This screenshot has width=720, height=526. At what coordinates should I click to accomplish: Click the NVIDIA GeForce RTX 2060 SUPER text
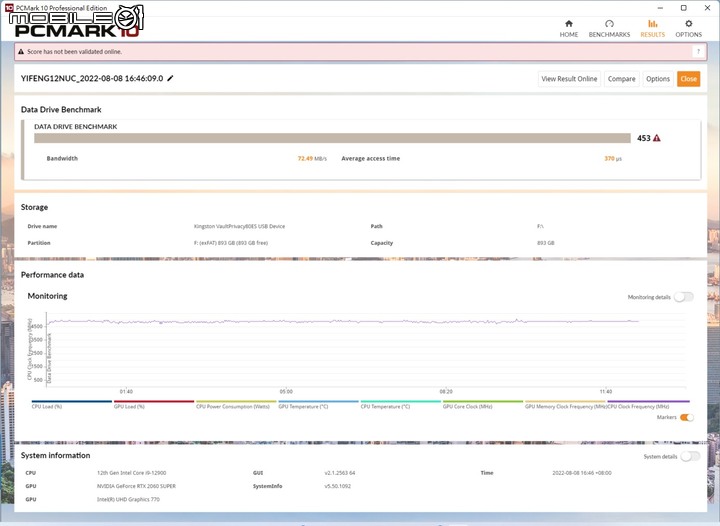coord(136,486)
